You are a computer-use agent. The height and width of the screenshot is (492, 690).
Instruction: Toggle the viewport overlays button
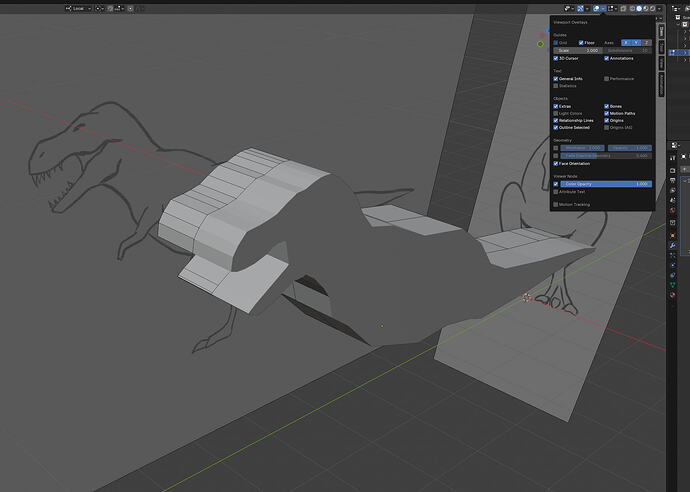click(x=596, y=8)
